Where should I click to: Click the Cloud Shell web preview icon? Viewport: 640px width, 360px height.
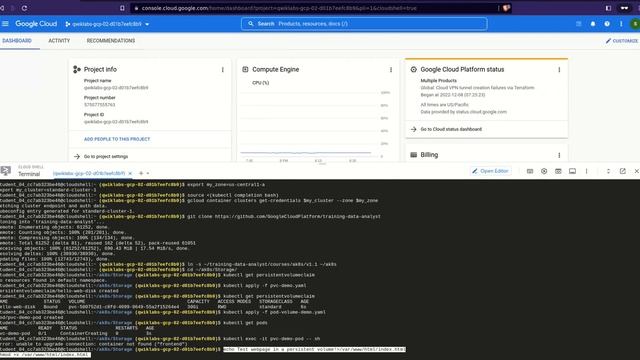[558, 171]
